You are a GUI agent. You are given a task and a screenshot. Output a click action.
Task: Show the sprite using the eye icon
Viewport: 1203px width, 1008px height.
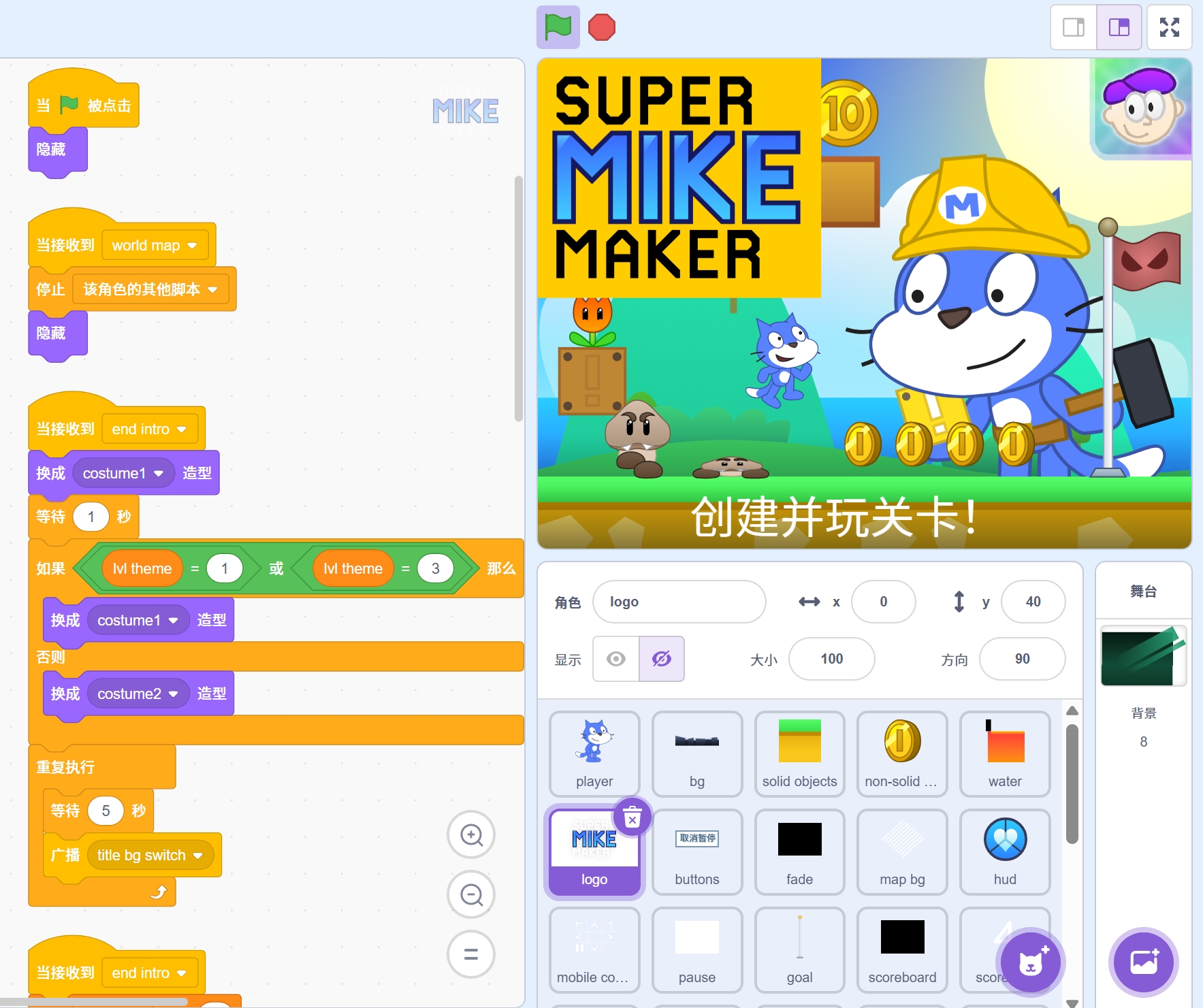[x=616, y=659]
